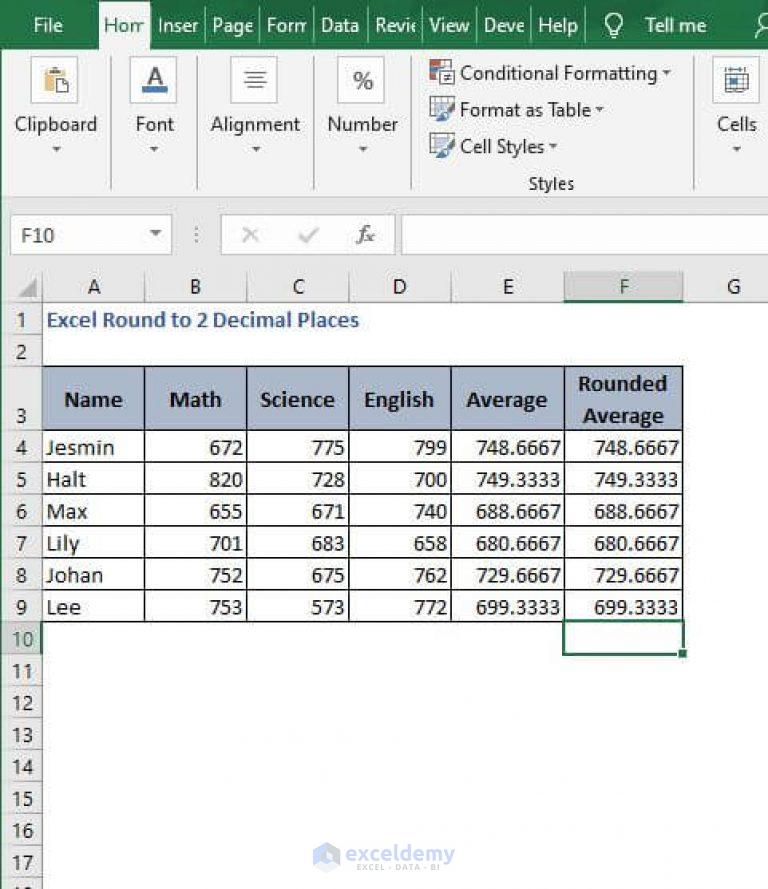Image resolution: width=768 pixels, height=889 pixels.
Task: Select Lee's Science score 573
Action: 298,606
